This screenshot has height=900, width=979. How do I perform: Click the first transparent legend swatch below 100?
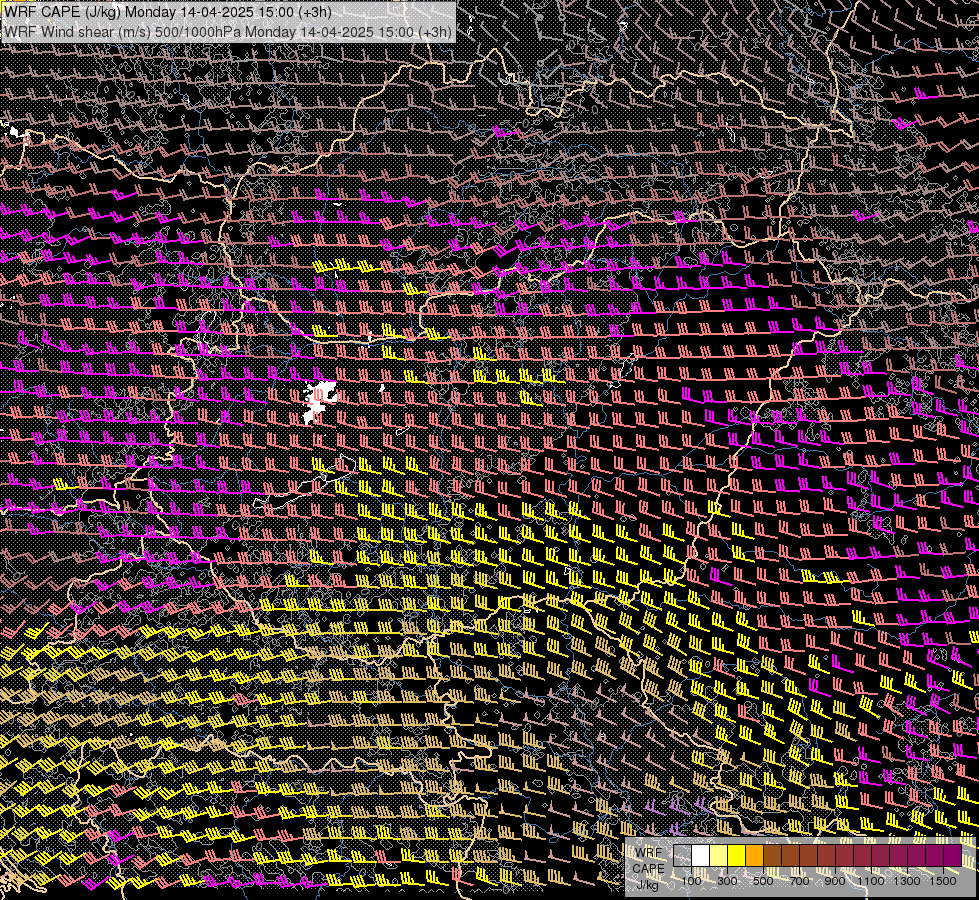click(682, 856)
